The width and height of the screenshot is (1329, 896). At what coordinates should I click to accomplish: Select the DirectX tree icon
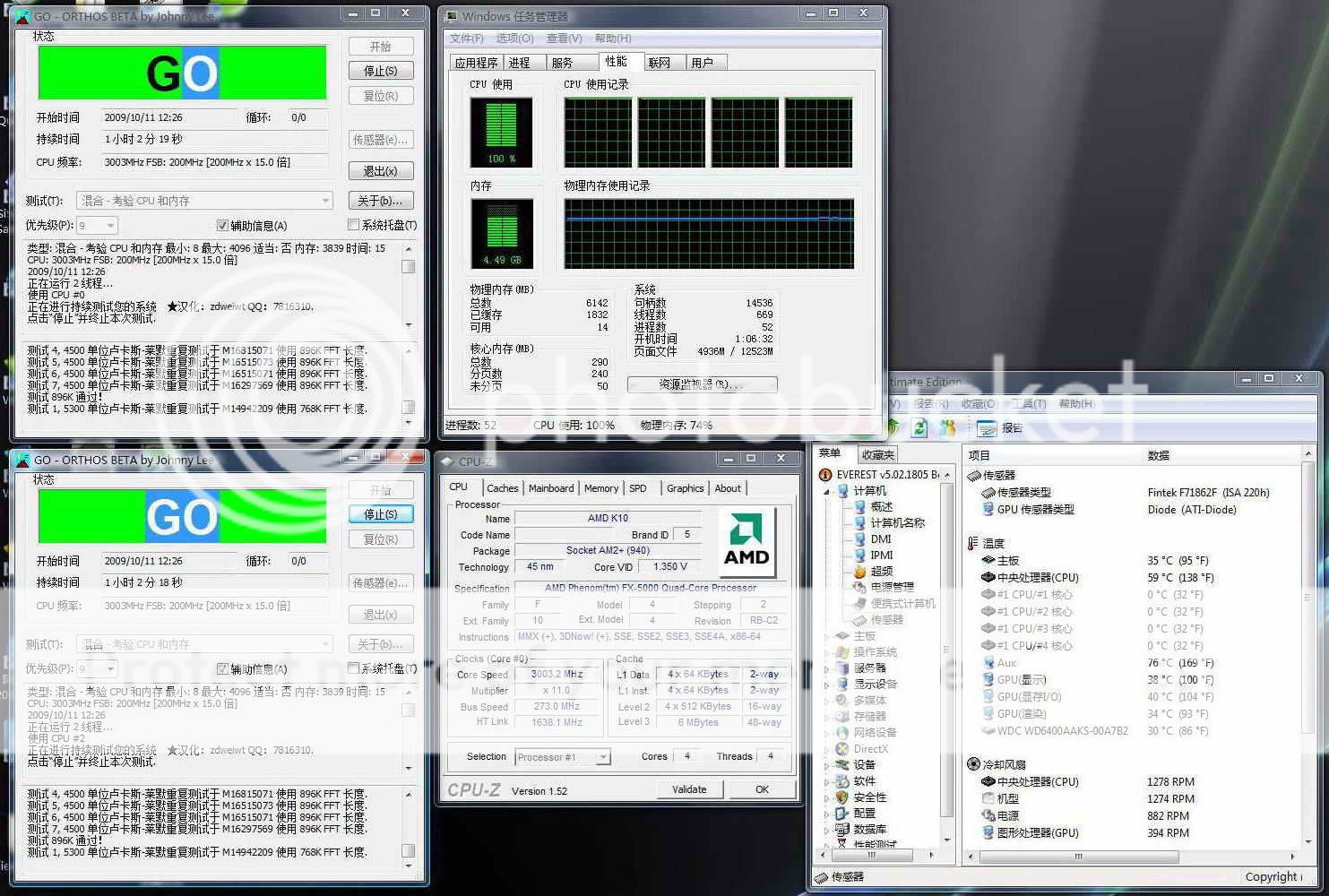click(x=842, y=749)
